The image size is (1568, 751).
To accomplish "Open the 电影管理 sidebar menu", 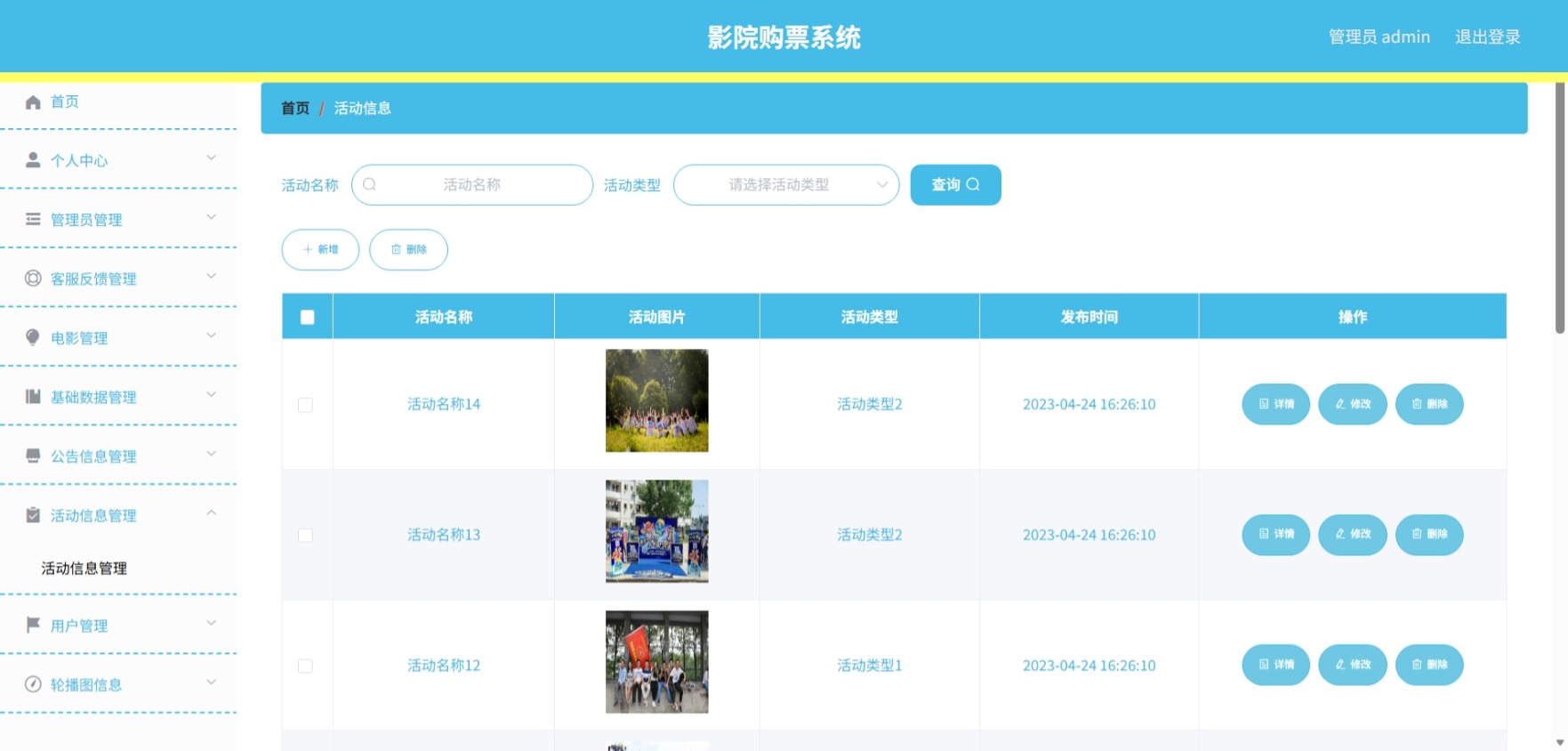I will point(118,338).
